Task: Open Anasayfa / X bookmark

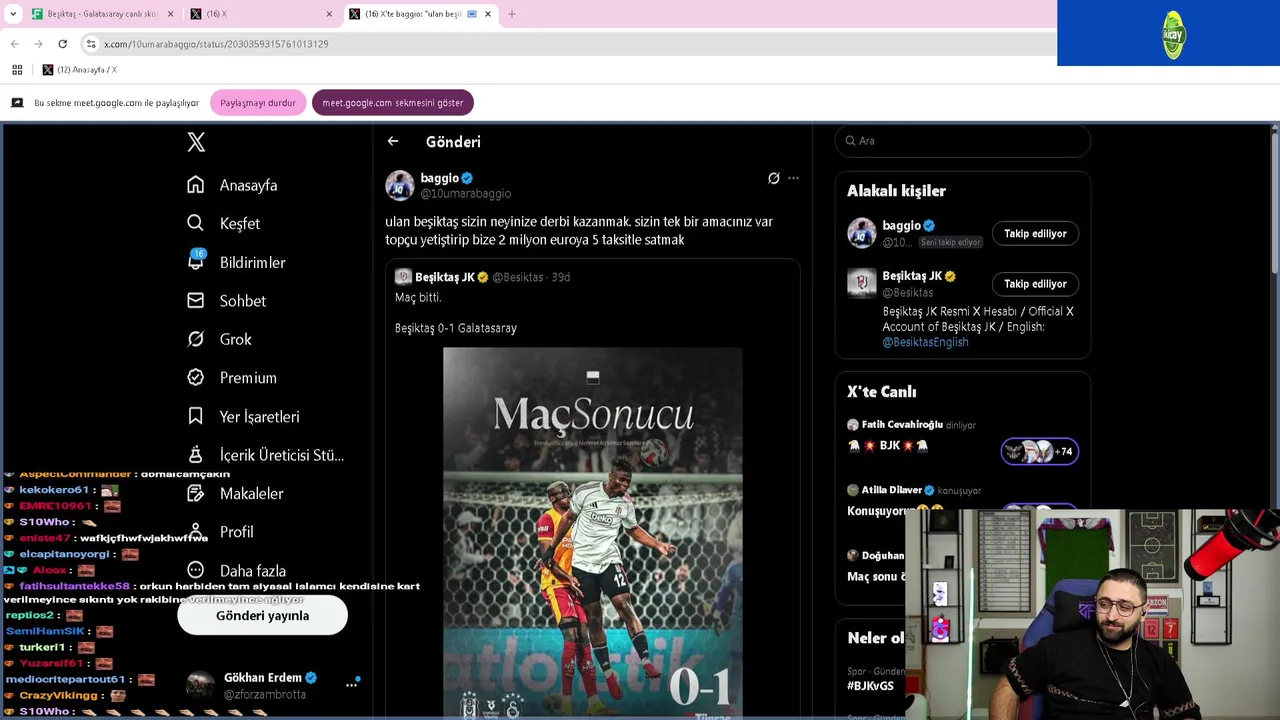Action: [79, 70]
